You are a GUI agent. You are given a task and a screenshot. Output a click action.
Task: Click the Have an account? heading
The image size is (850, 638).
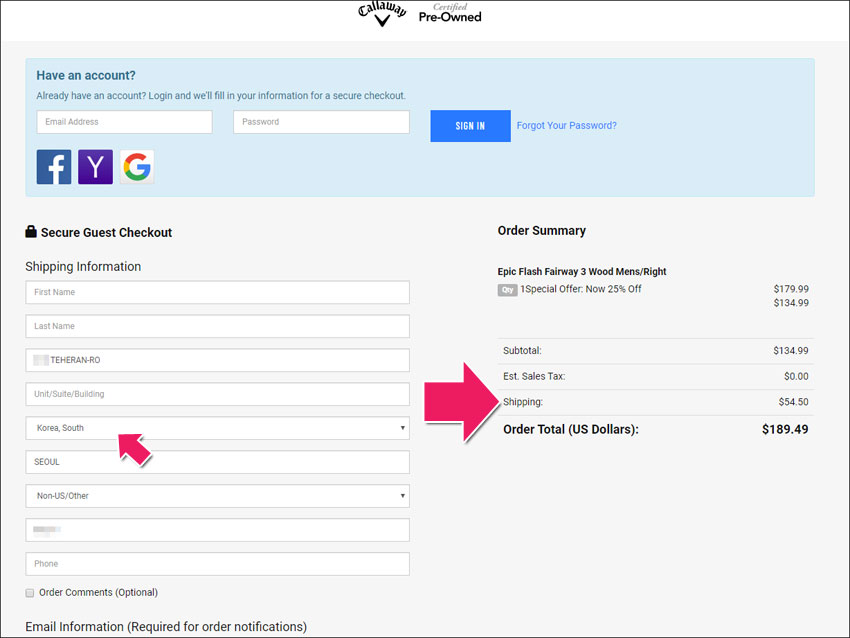[86, 75]
